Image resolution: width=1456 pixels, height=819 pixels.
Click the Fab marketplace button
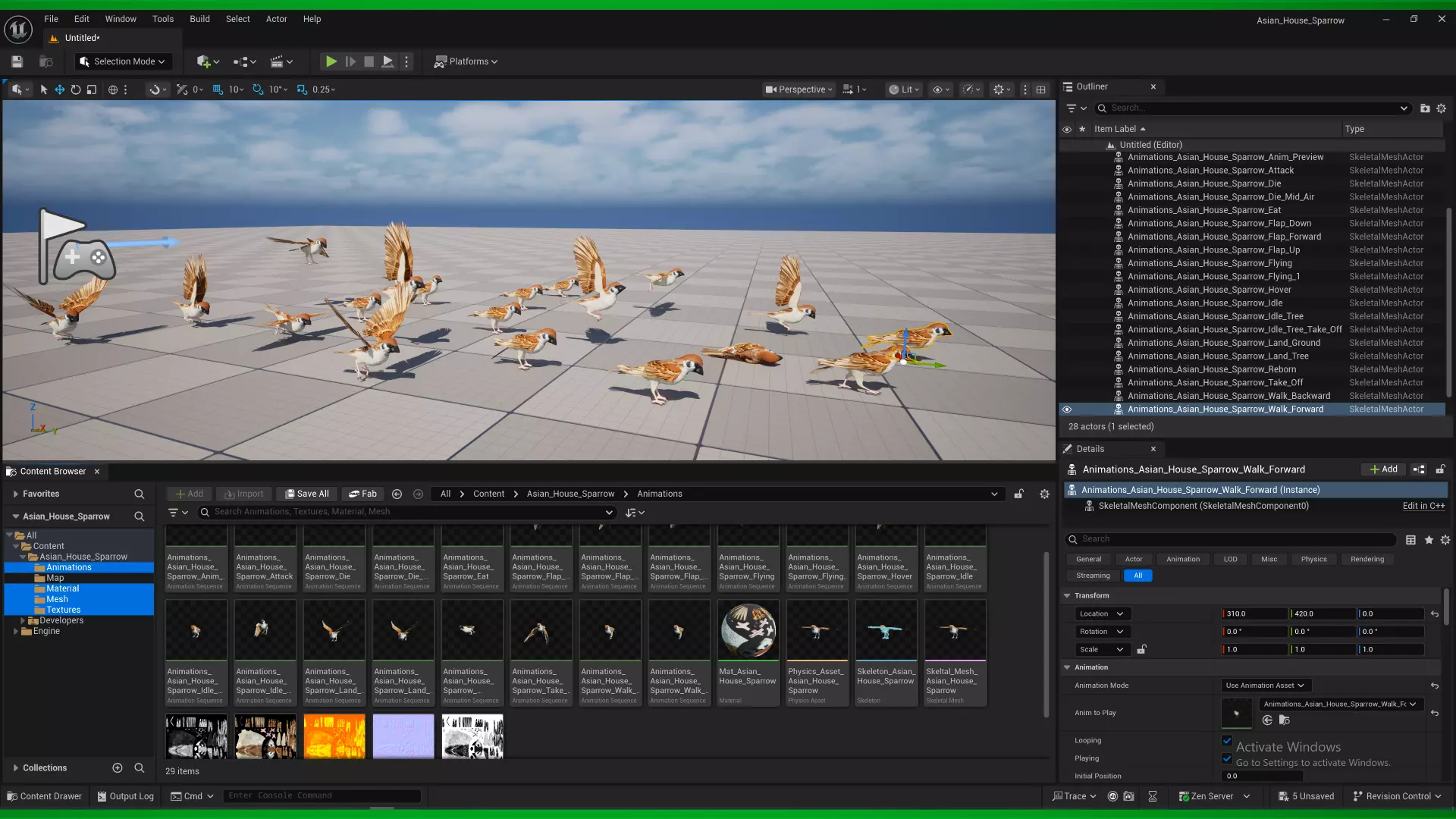tap(362, 494)
